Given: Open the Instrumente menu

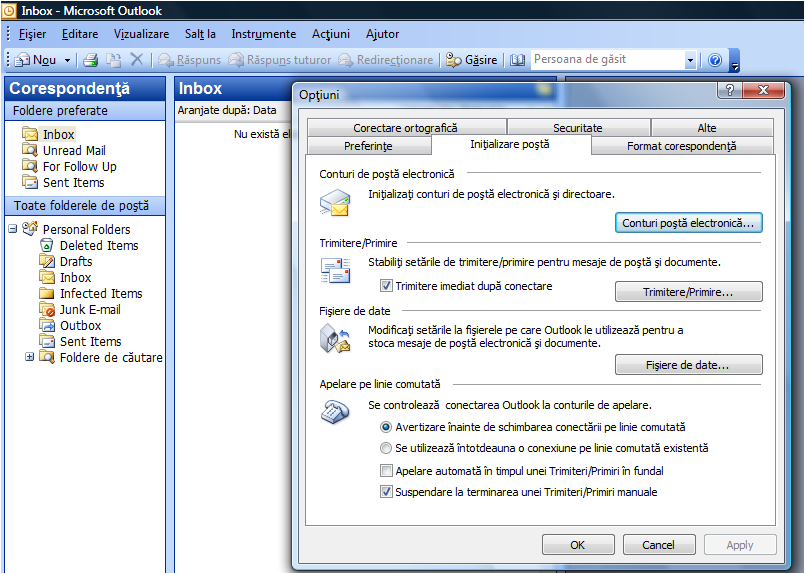Looking at the screenshot, I should click(263, 34).
